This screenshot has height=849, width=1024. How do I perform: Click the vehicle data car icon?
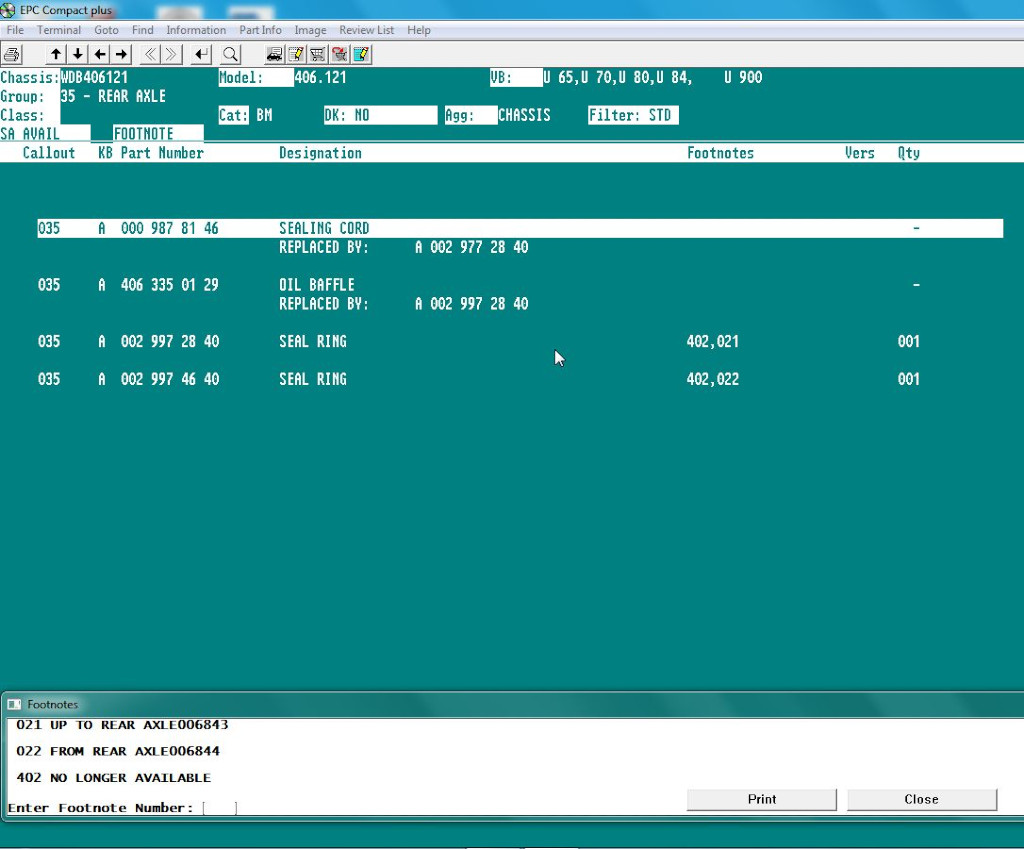tap(274, 54)
